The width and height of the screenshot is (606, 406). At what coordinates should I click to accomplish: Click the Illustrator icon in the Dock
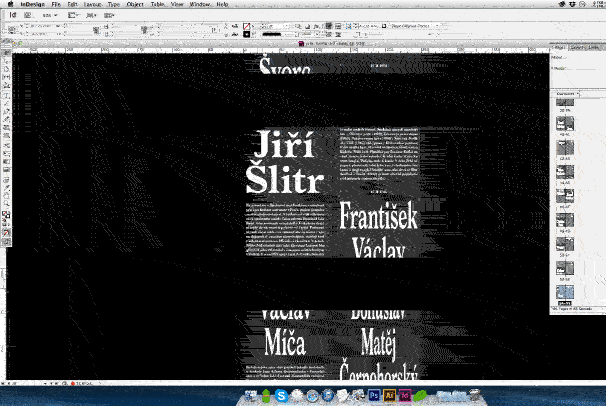pos(391,396)
